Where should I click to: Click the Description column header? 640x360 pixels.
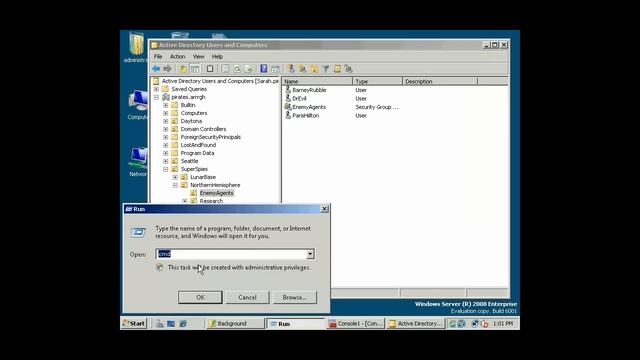pos(440,81)
